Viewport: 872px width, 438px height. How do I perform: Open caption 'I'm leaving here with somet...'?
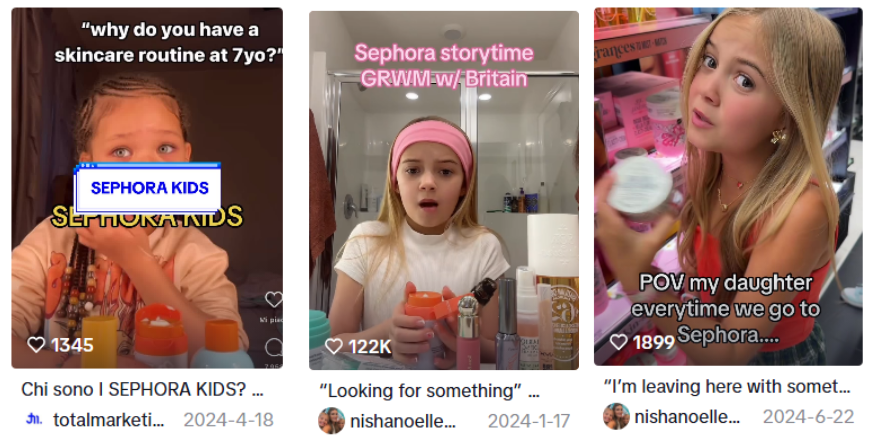(727, 386)
